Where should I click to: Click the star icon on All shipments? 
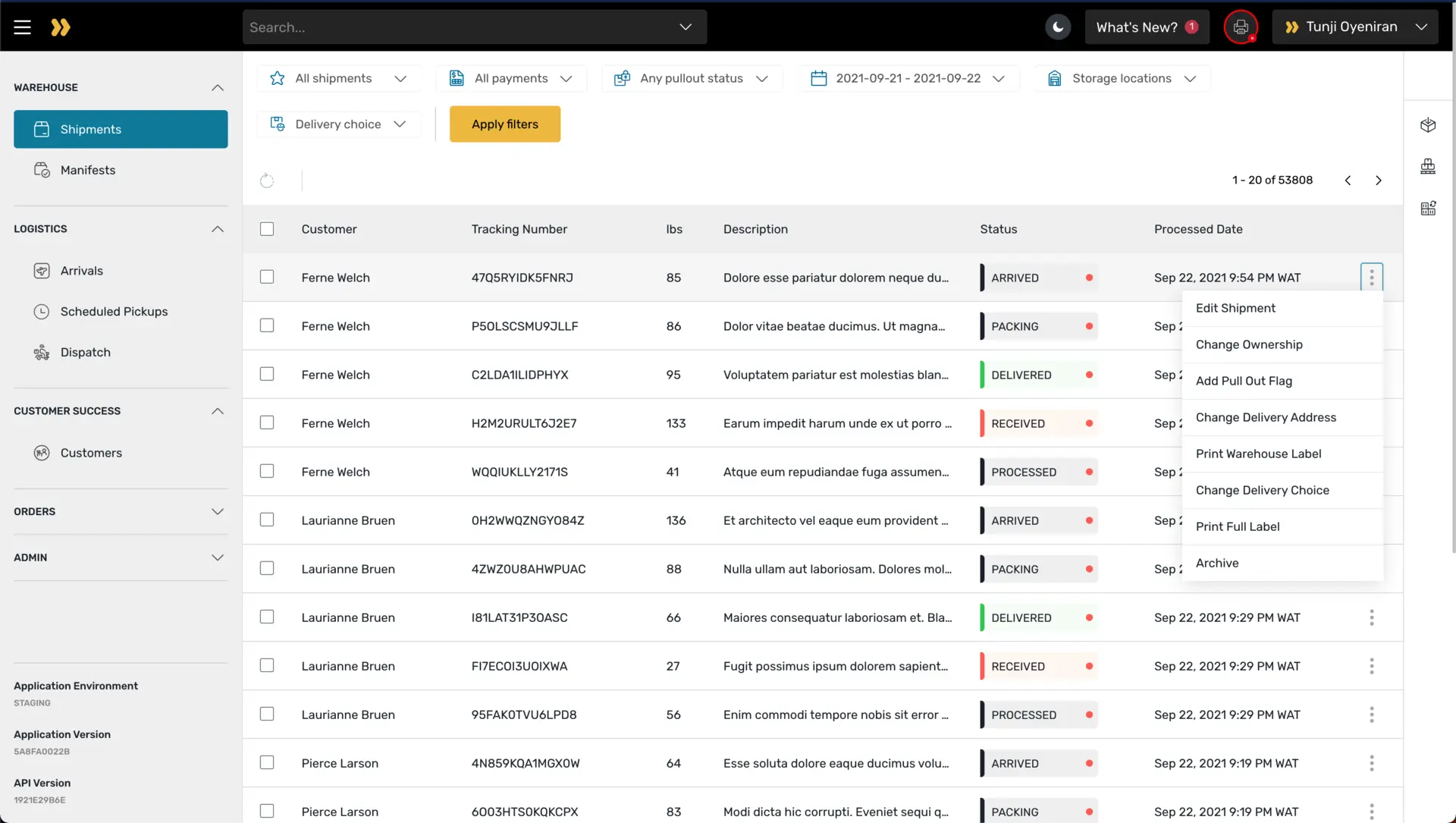click(x=278, y=78)
